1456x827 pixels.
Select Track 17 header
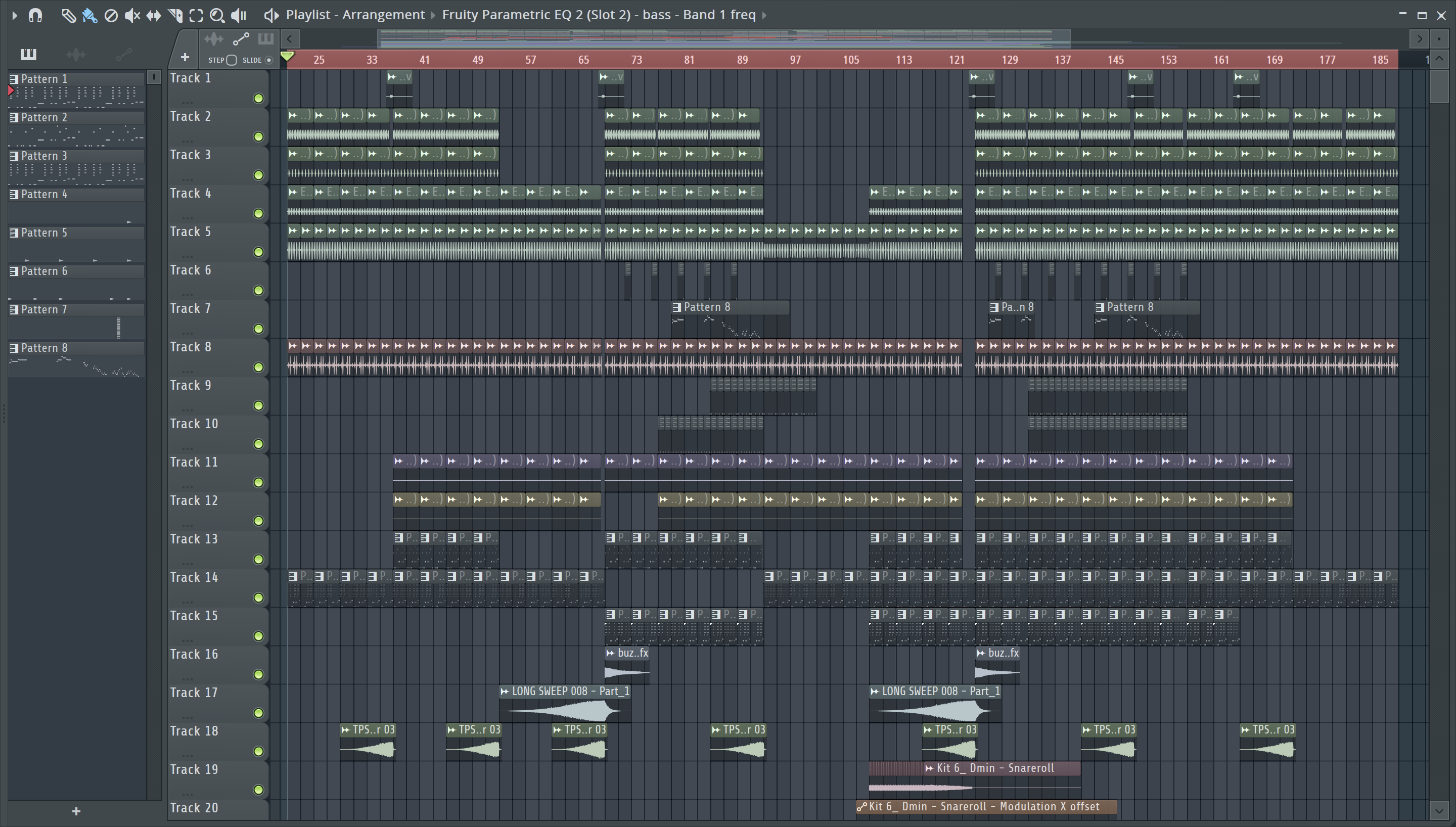(x=218, y=704)
